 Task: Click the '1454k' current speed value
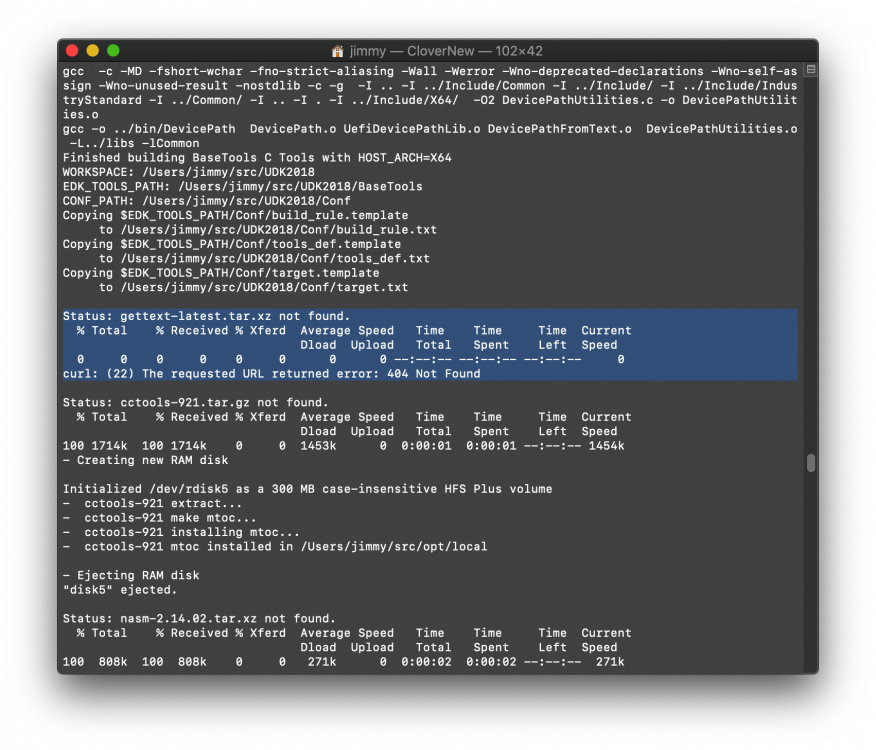pyautogui.click(x=606, y=446)
